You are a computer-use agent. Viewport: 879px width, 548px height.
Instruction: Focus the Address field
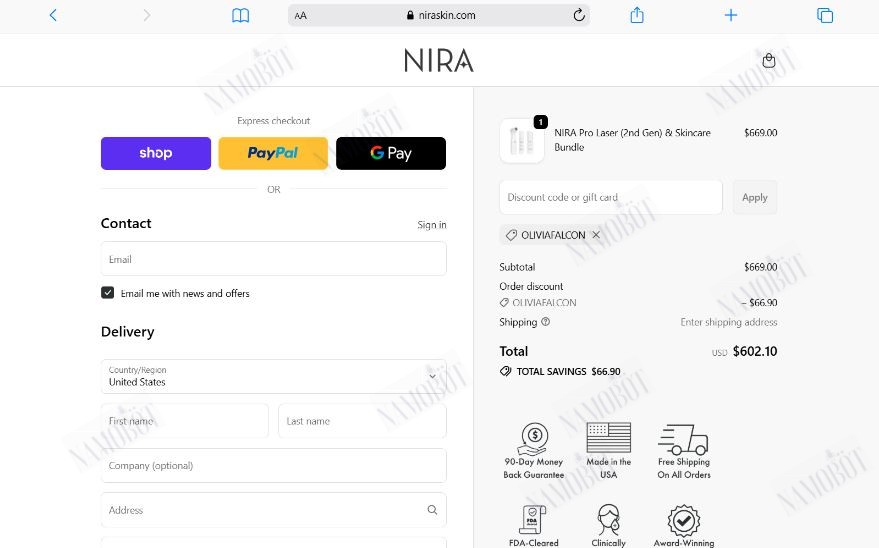(x=274, y=510)
